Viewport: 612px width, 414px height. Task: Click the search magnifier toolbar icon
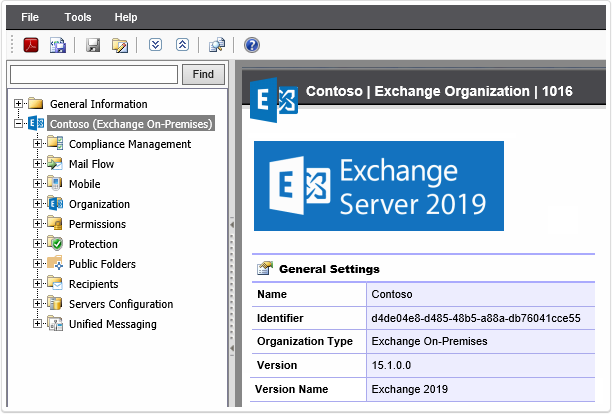pyautogui.click(x=217, y=45)
